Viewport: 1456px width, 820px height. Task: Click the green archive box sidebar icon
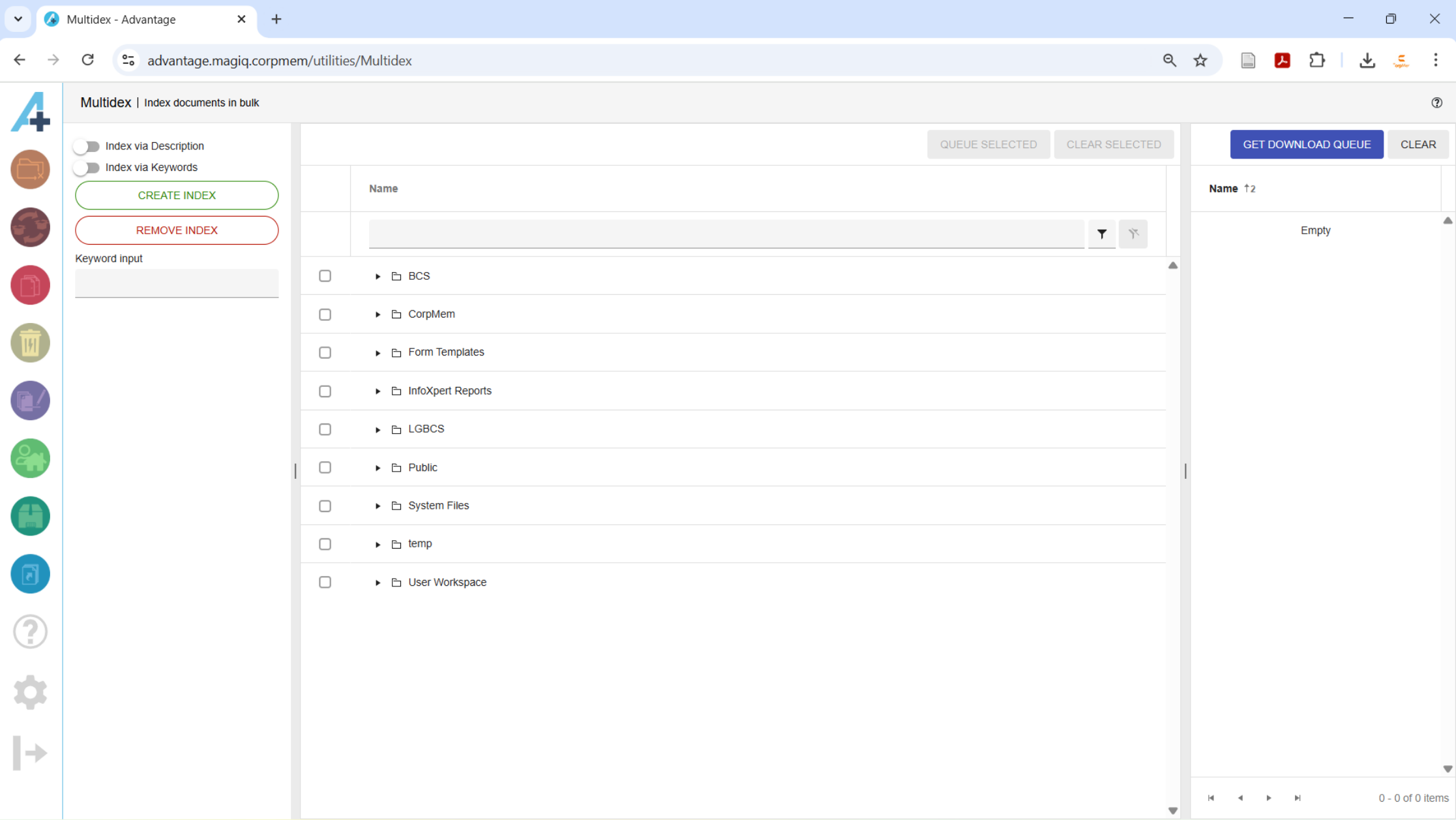30,516
